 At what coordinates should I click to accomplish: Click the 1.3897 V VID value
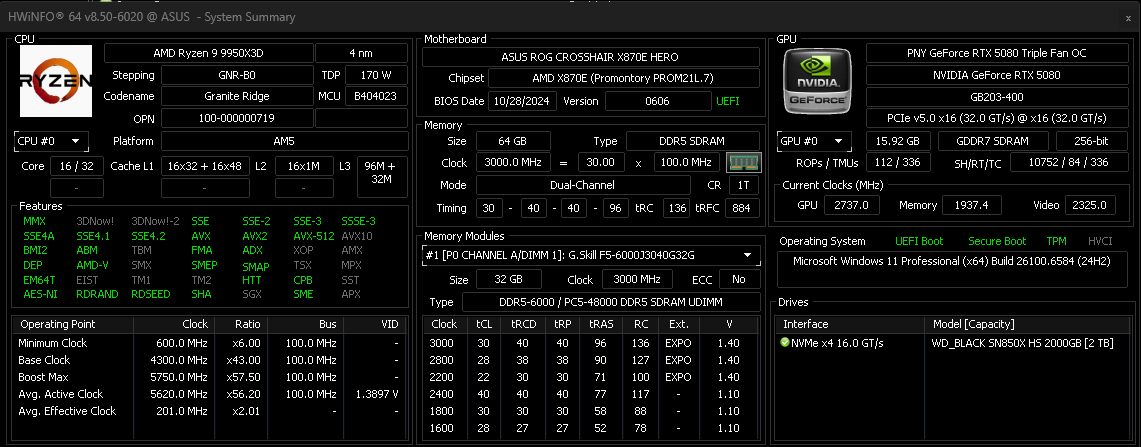coord(375,394)
